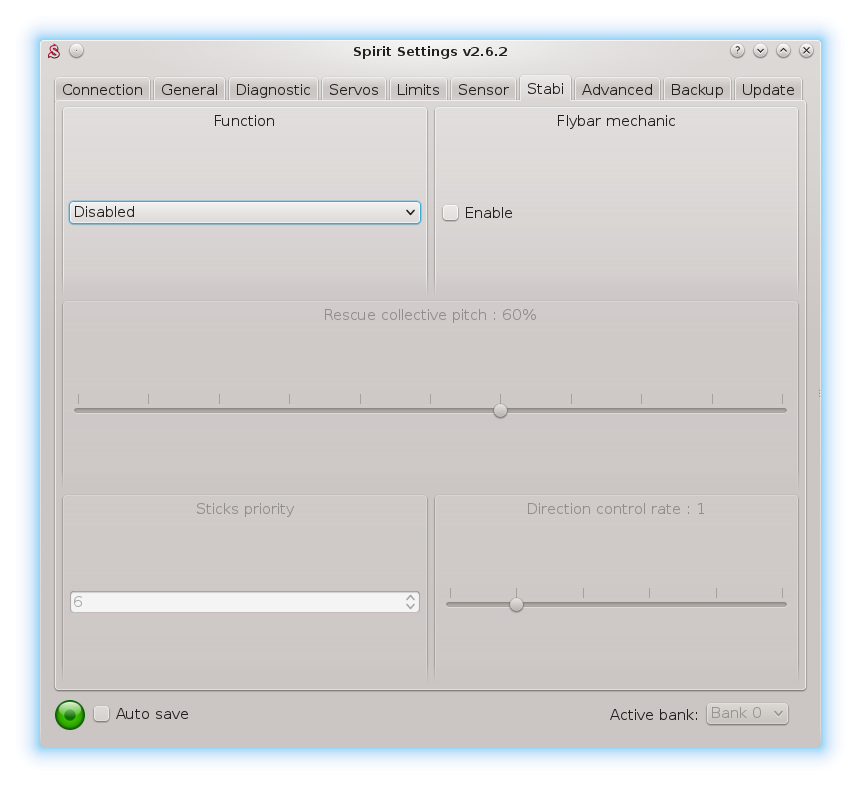Click the pin window button beside app icon
Image resolution: width=861 pixels, height=787 pixels.
pos(77,51)
